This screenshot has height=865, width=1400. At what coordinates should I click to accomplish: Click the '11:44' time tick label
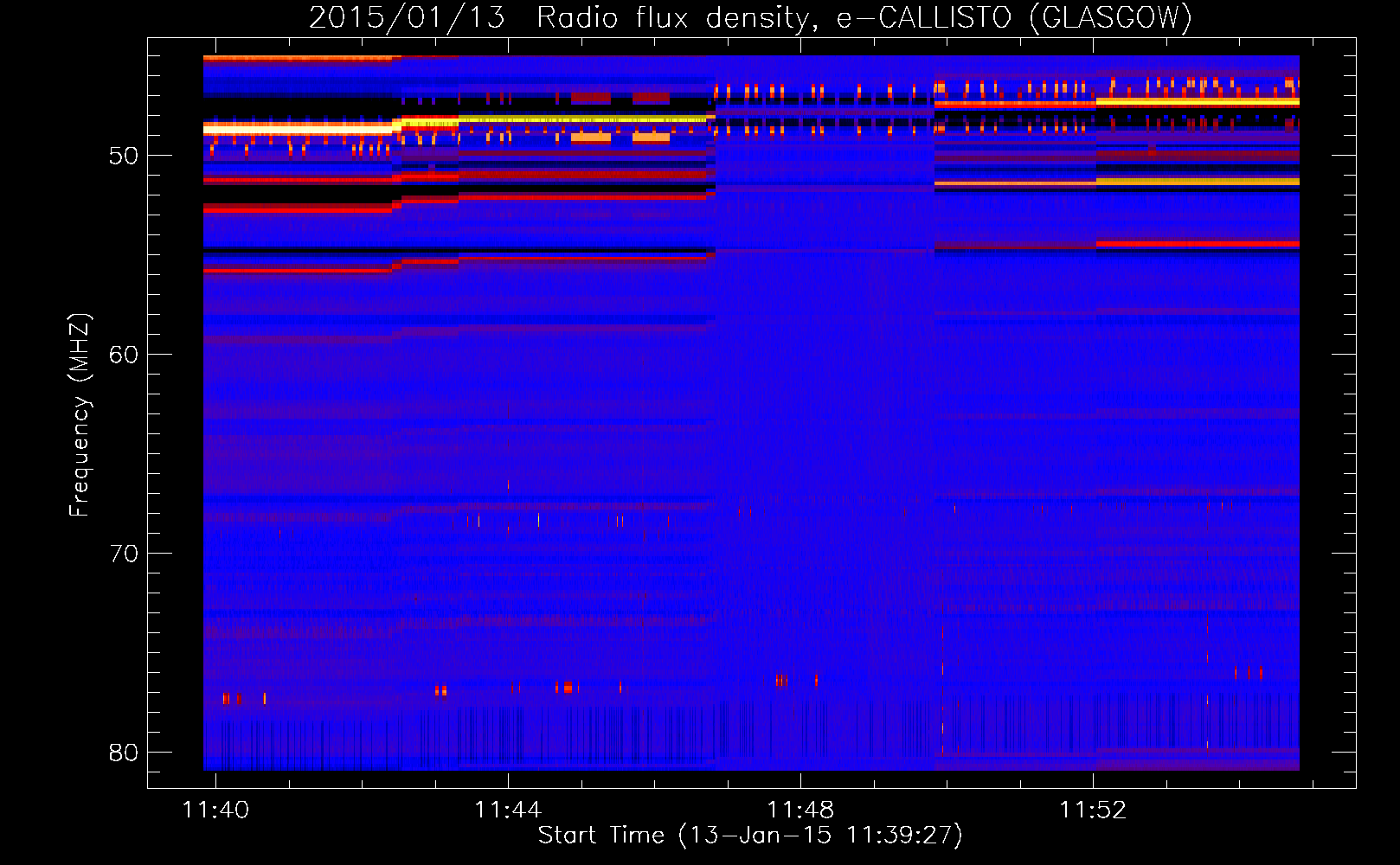click(508, 810)
